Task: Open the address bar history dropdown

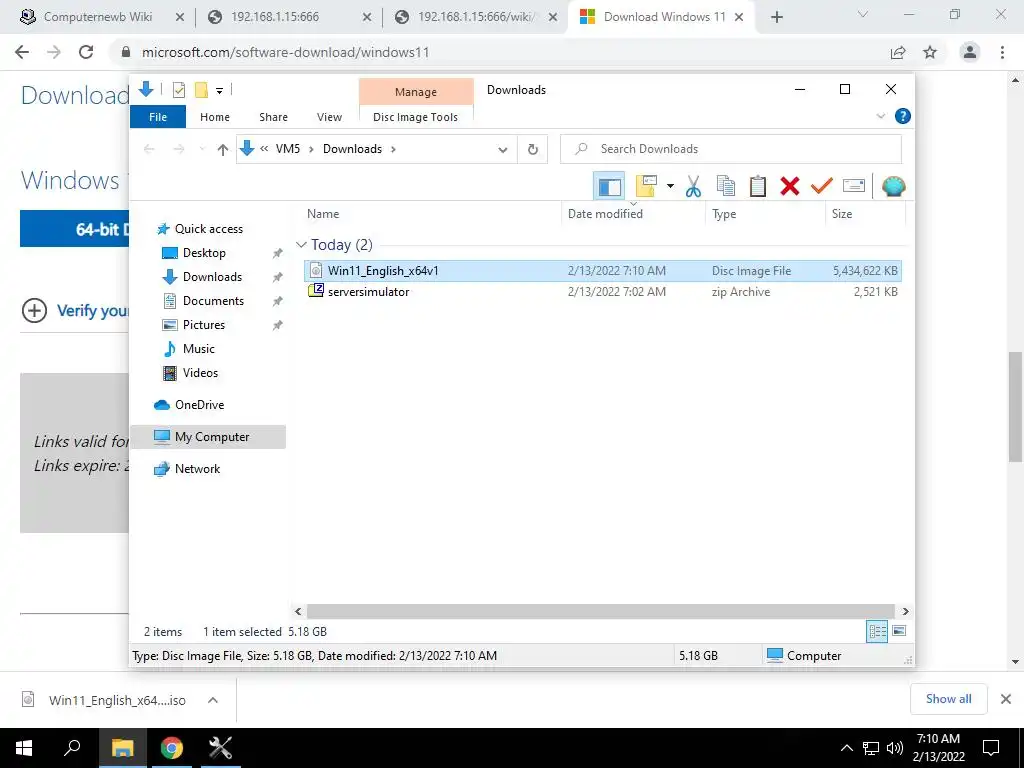Action: pos(502,150)
